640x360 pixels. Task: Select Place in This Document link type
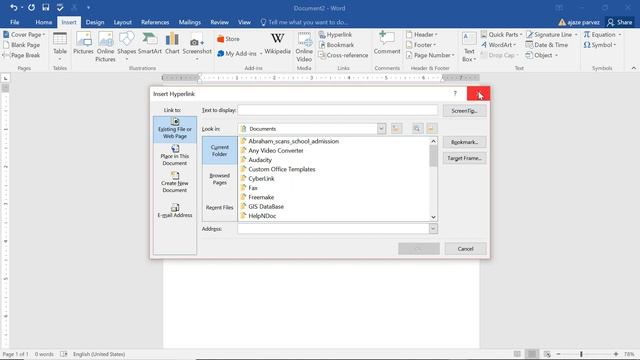point(175,156)
